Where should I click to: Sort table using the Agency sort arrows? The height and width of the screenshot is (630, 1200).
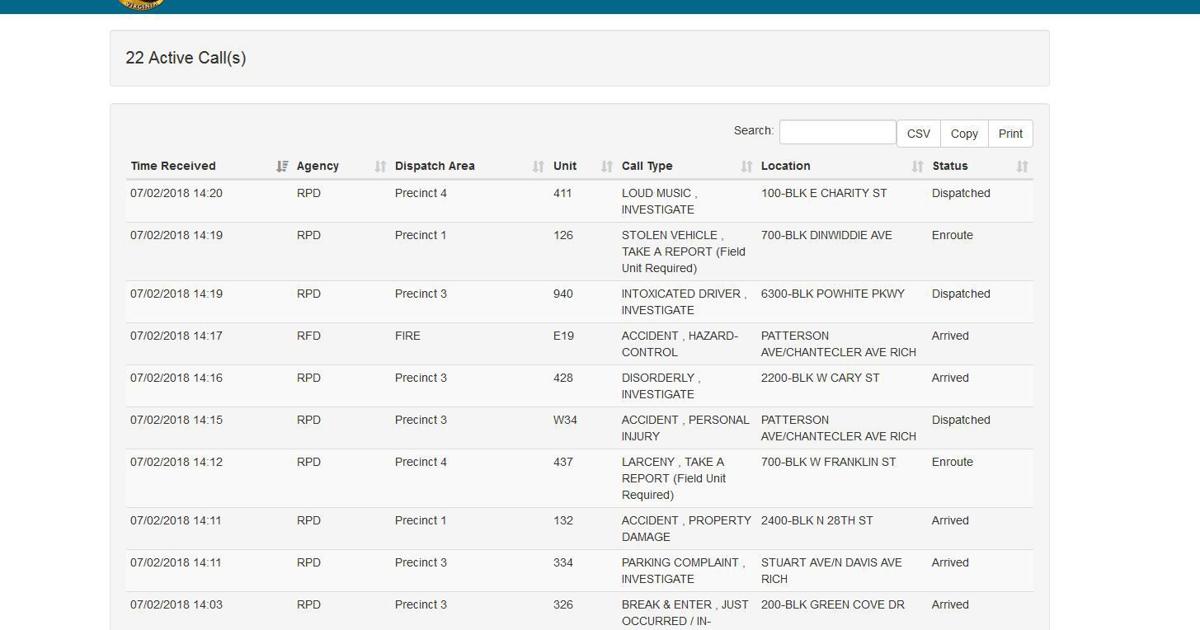point(380,166)
